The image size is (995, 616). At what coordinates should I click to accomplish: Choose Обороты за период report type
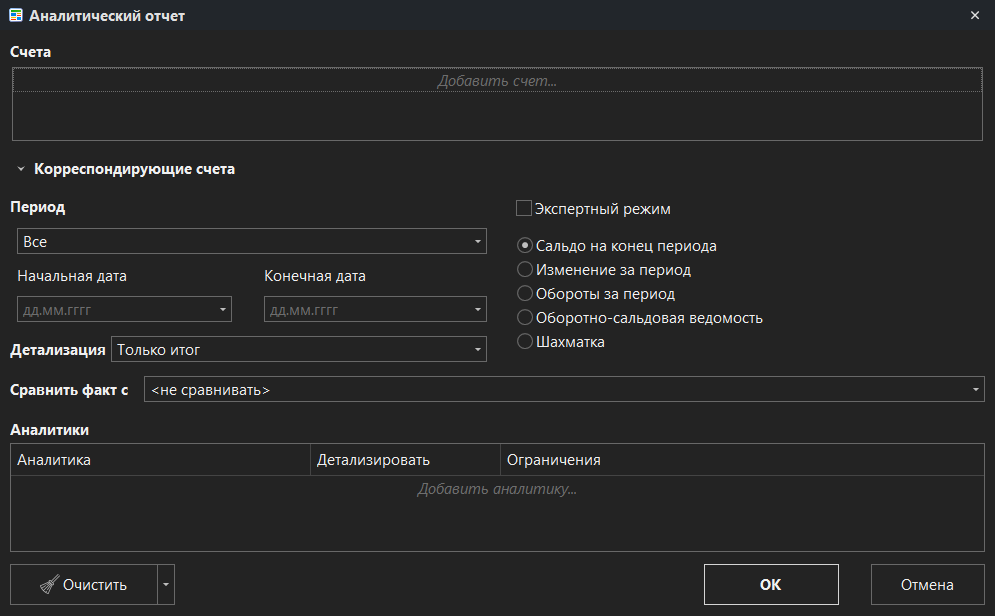524,293
